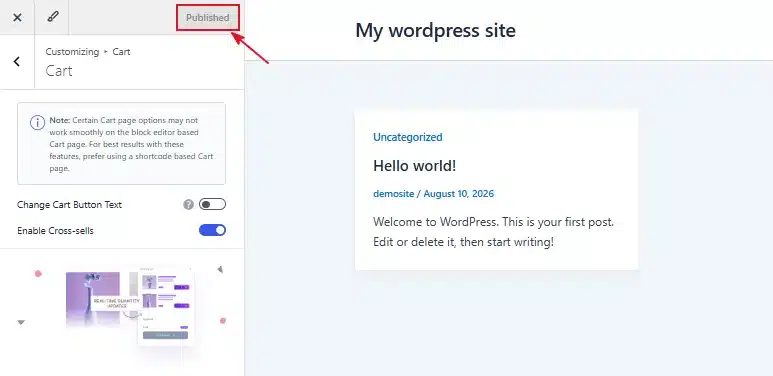The height and width of the screenshot is (376, 773).
Task: Open the Hello world! post title
Action: click(415, 166)
